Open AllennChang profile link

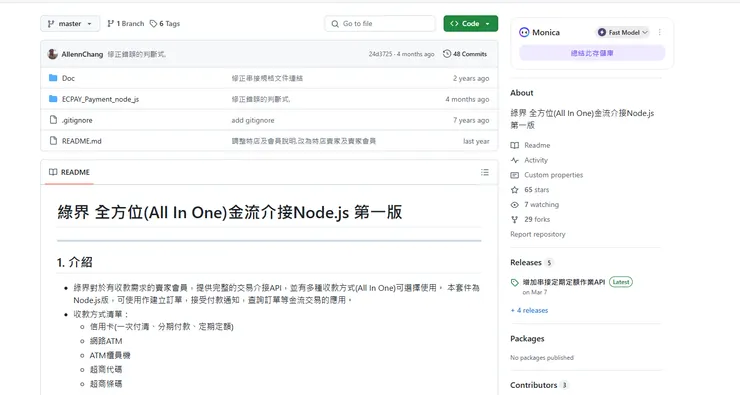click(x=82, y=54)
